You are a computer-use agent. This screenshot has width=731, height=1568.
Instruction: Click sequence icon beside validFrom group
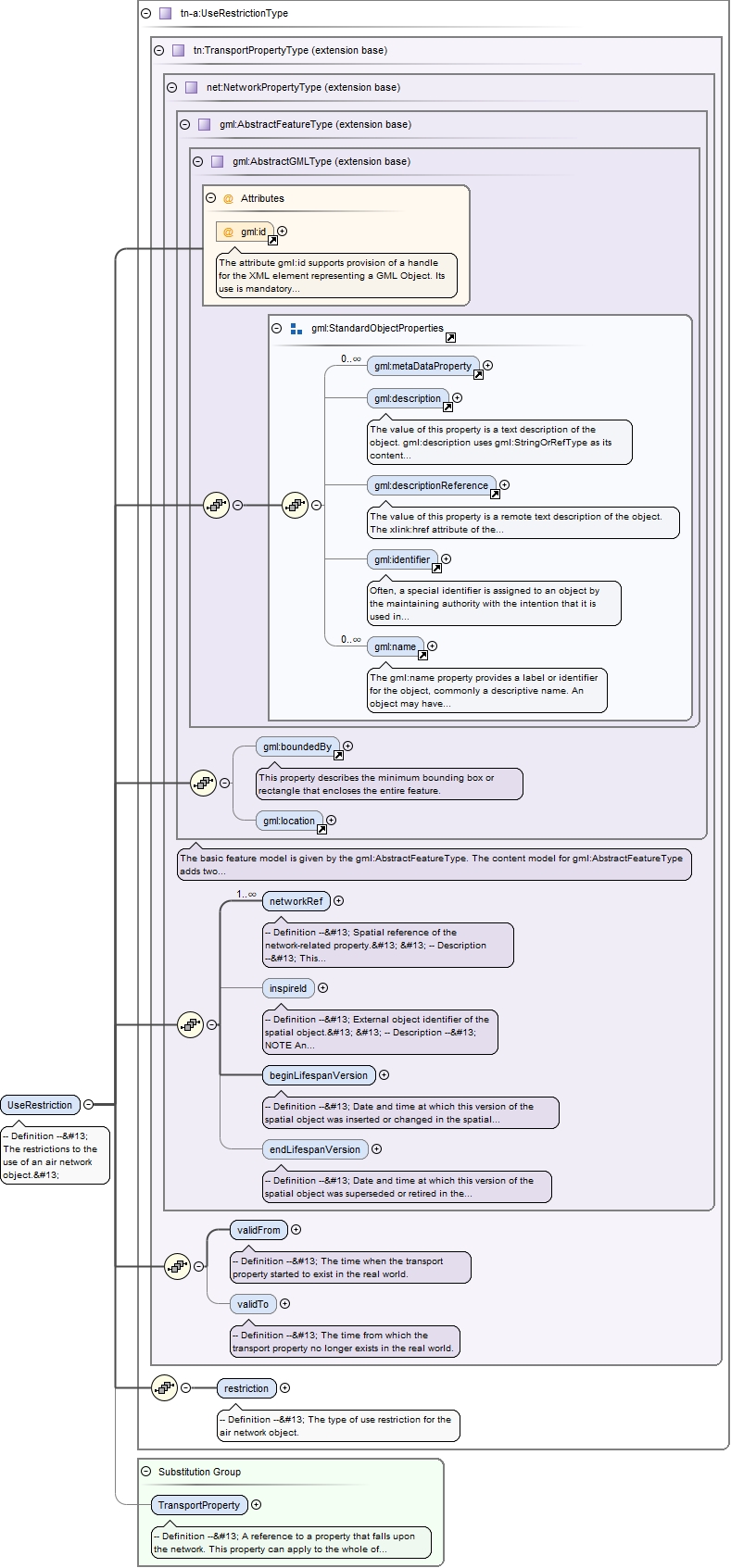coord(178,1266)
